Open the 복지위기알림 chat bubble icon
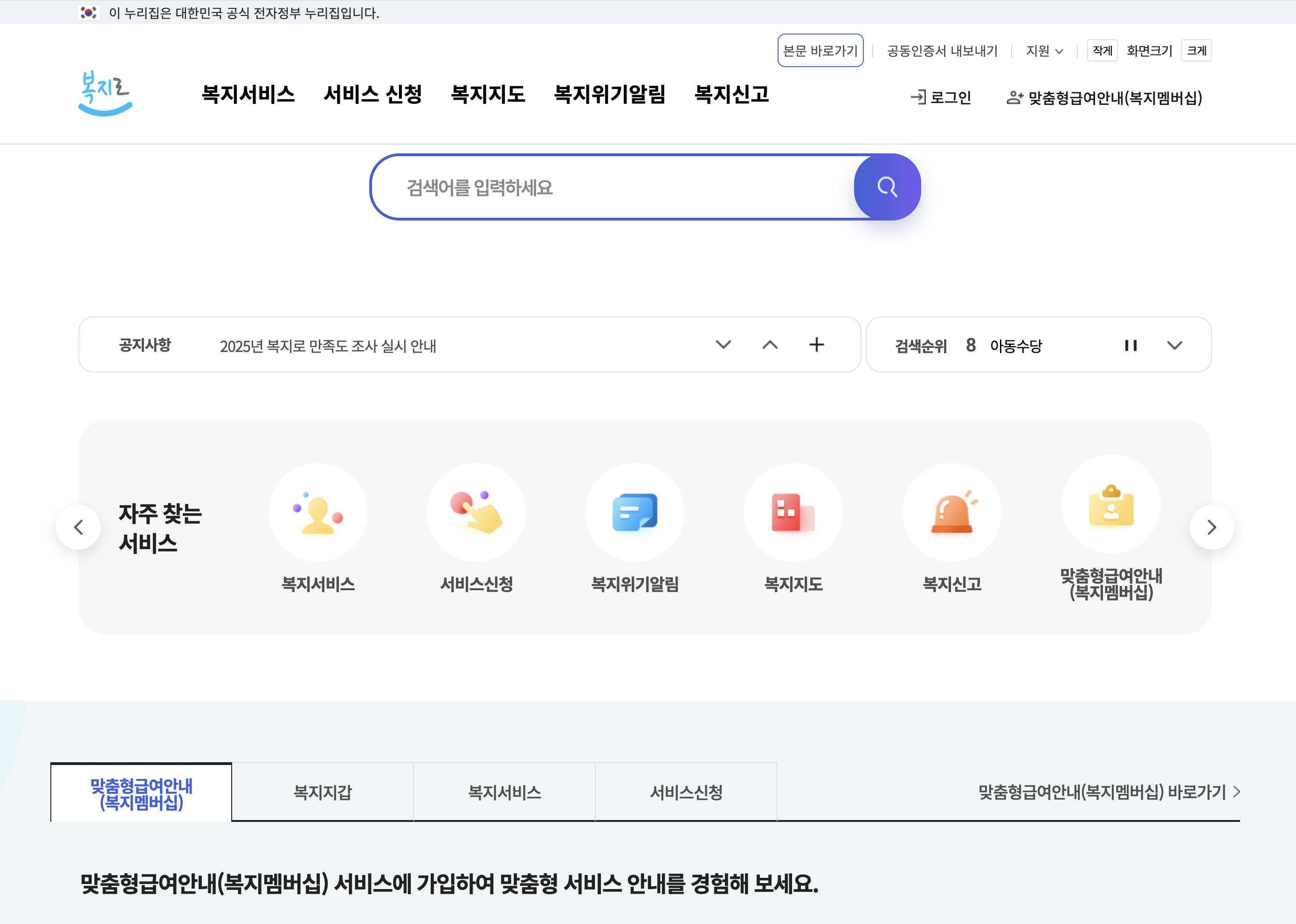The height and width of the screenshot is (924, 1296). (634, 512)
